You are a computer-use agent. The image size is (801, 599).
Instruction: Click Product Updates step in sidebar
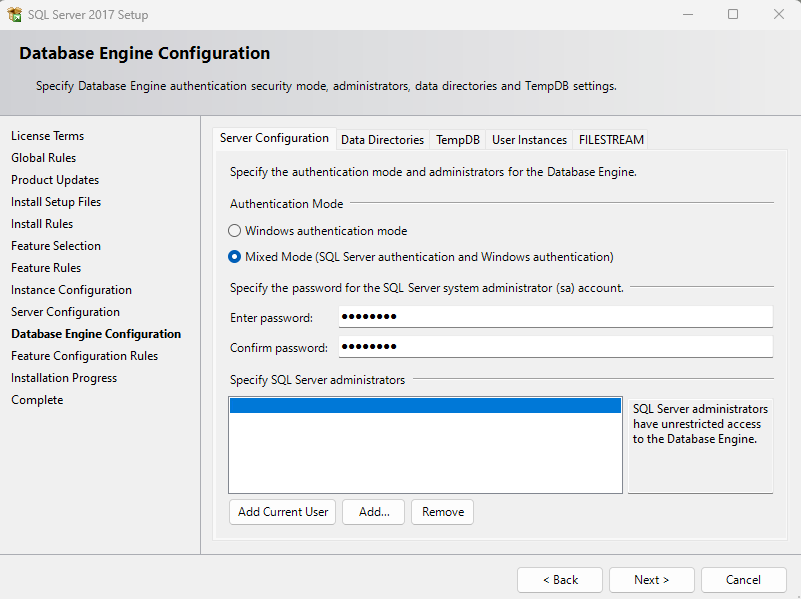pyautogui.click(x=55, y=180)
